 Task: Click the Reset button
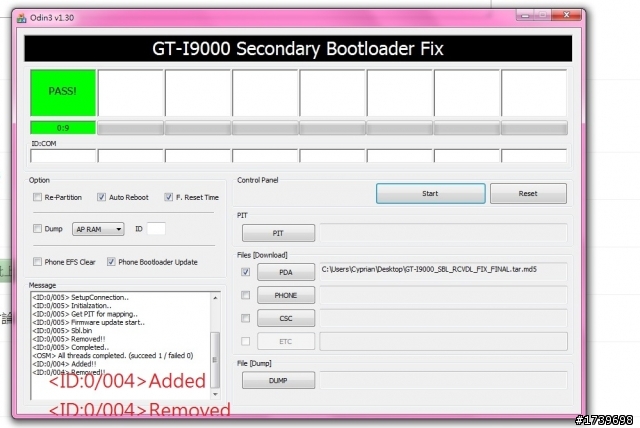(x=528, y=193)
